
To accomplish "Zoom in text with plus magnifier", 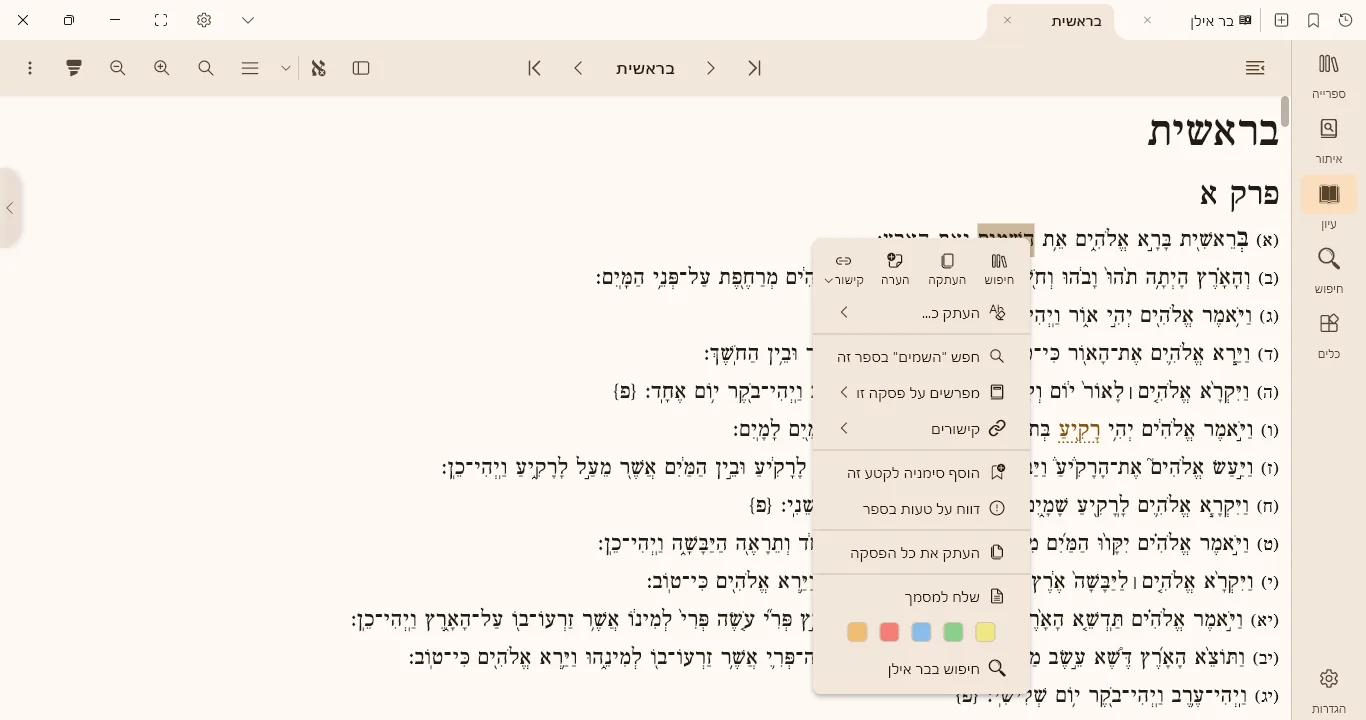I will tap(162, 68).
